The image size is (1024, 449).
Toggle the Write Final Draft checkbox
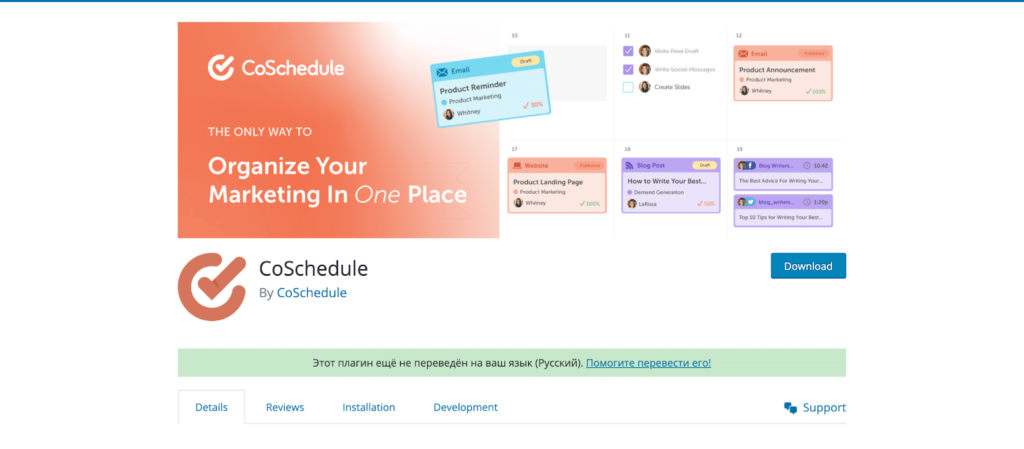[628, 51]
